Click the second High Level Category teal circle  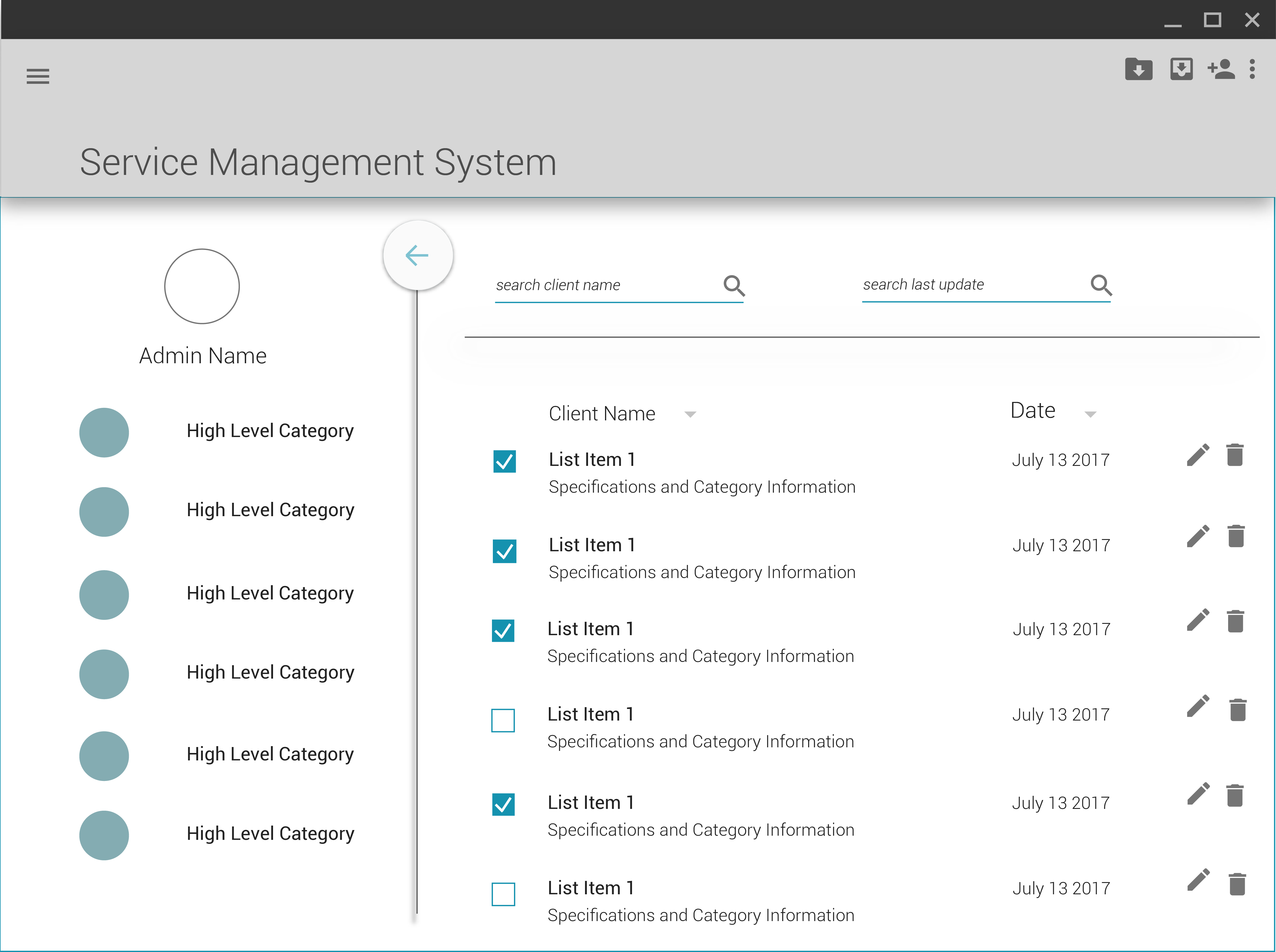(104, 512)
